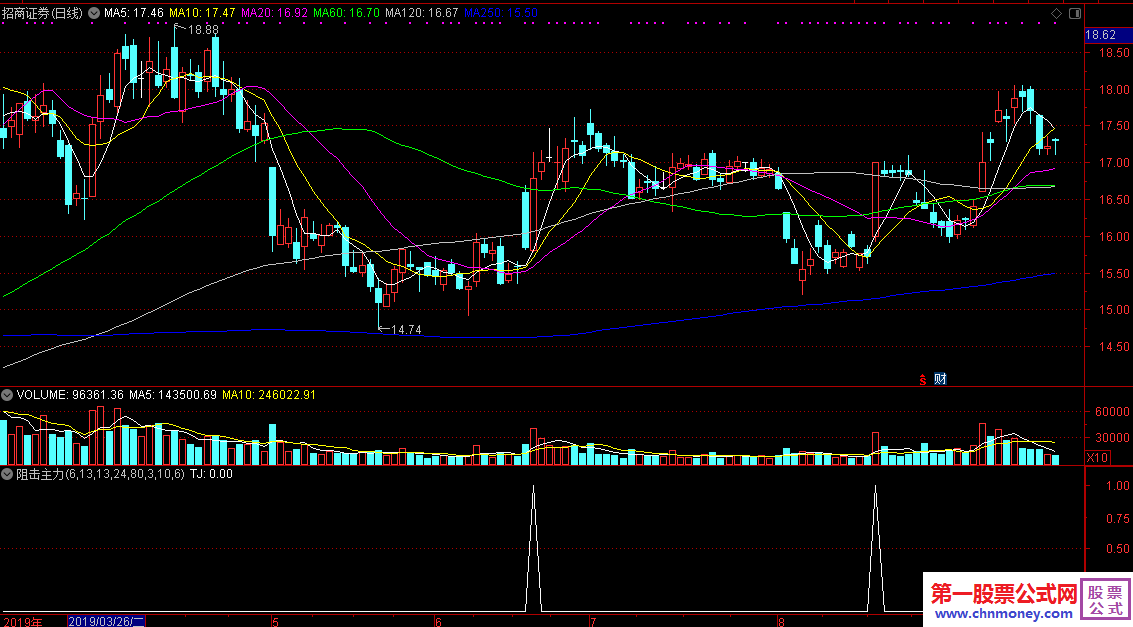Expand the 阻击主力 indicator dropdown arrow
This screenshot has height=627, width=1133.
coord(7,474)
